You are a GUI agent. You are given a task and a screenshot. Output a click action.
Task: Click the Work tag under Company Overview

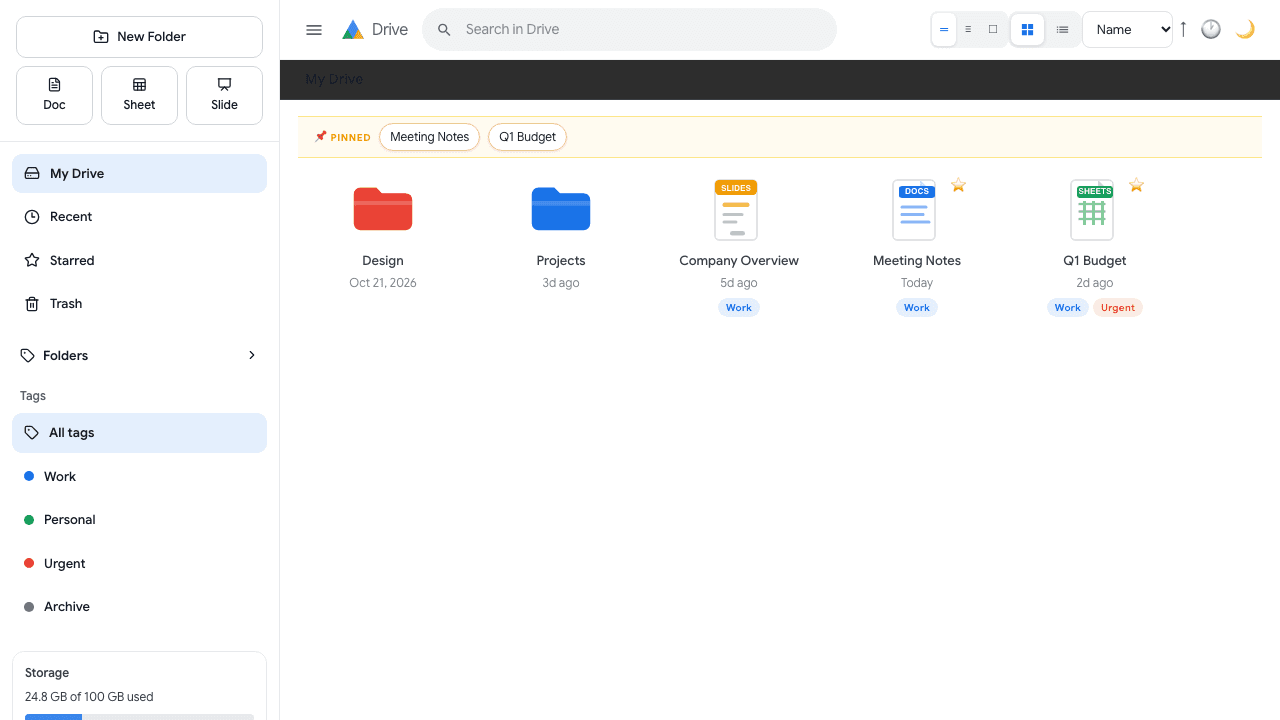pyautogui.click(x=739, y=308)
